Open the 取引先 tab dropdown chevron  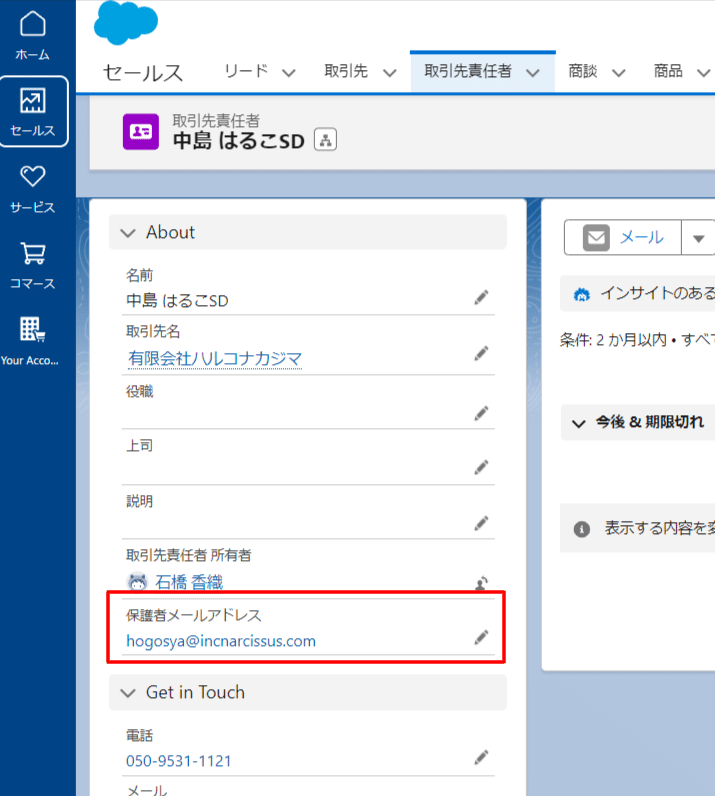pos(389,73)
